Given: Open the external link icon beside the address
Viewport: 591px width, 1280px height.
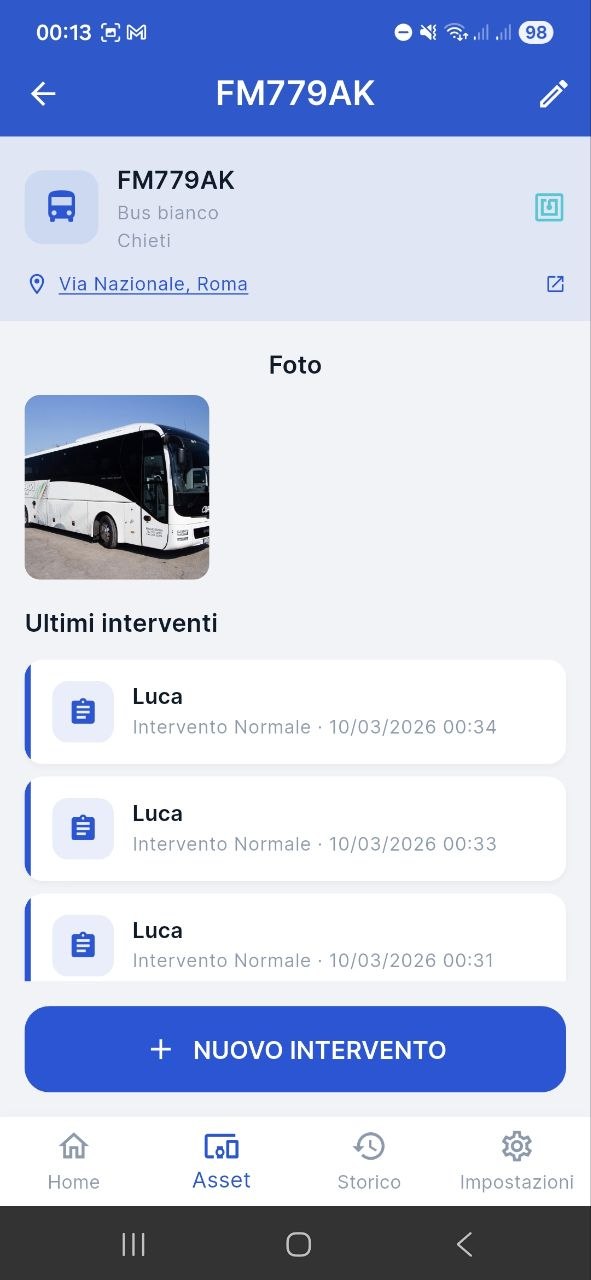Looking at the screenshot, I should click(555, 284).
